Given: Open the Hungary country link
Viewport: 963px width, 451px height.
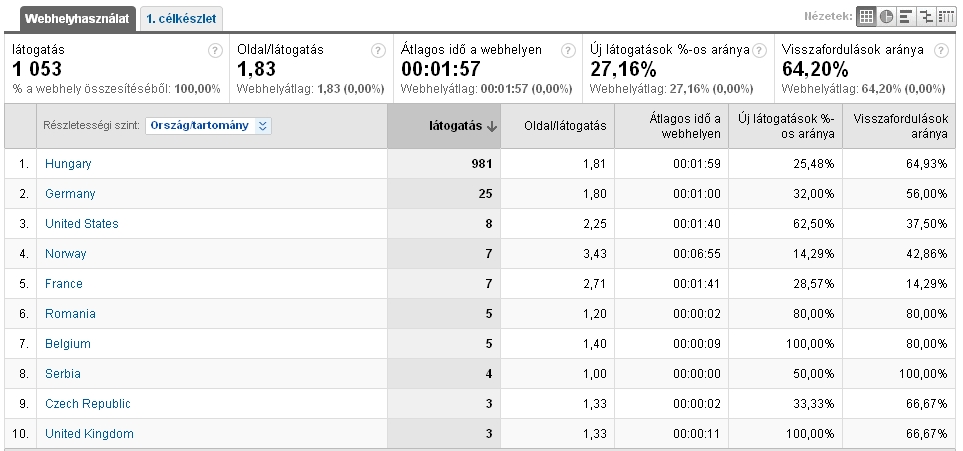Looking at the screenshot, I should tap(68, 164).
